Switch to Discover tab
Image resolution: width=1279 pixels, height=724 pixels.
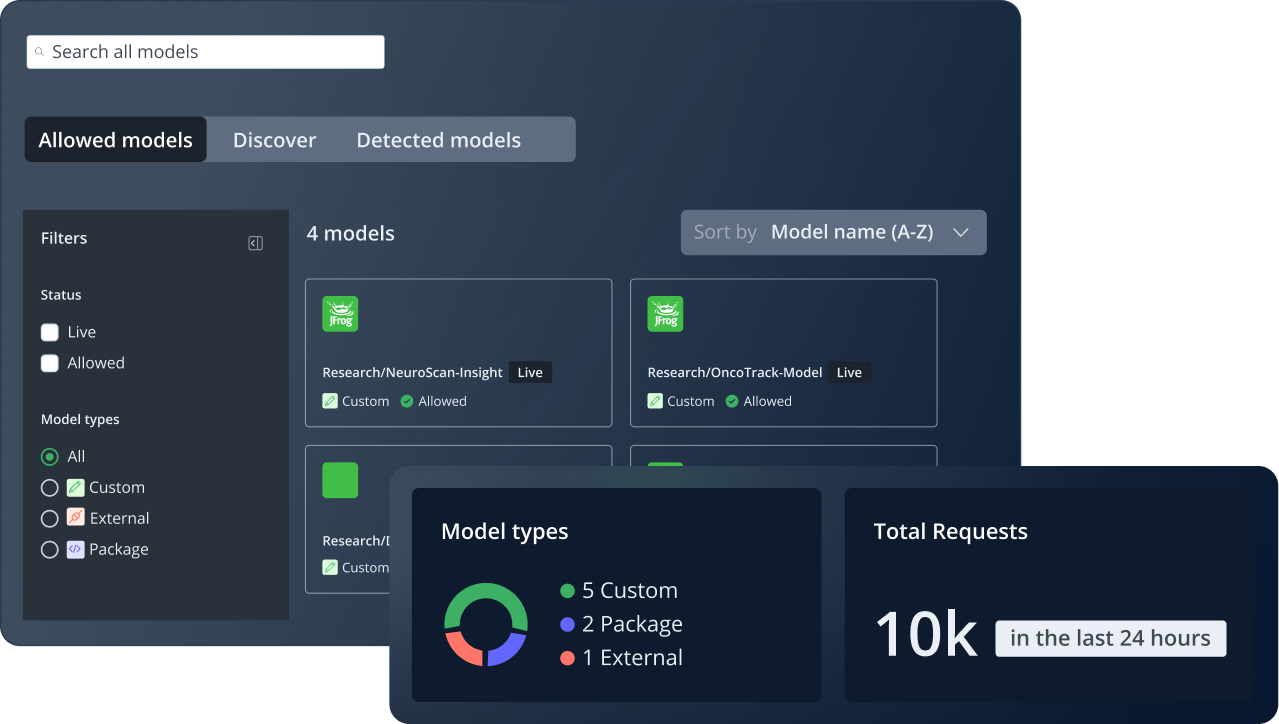coord(274,140)
